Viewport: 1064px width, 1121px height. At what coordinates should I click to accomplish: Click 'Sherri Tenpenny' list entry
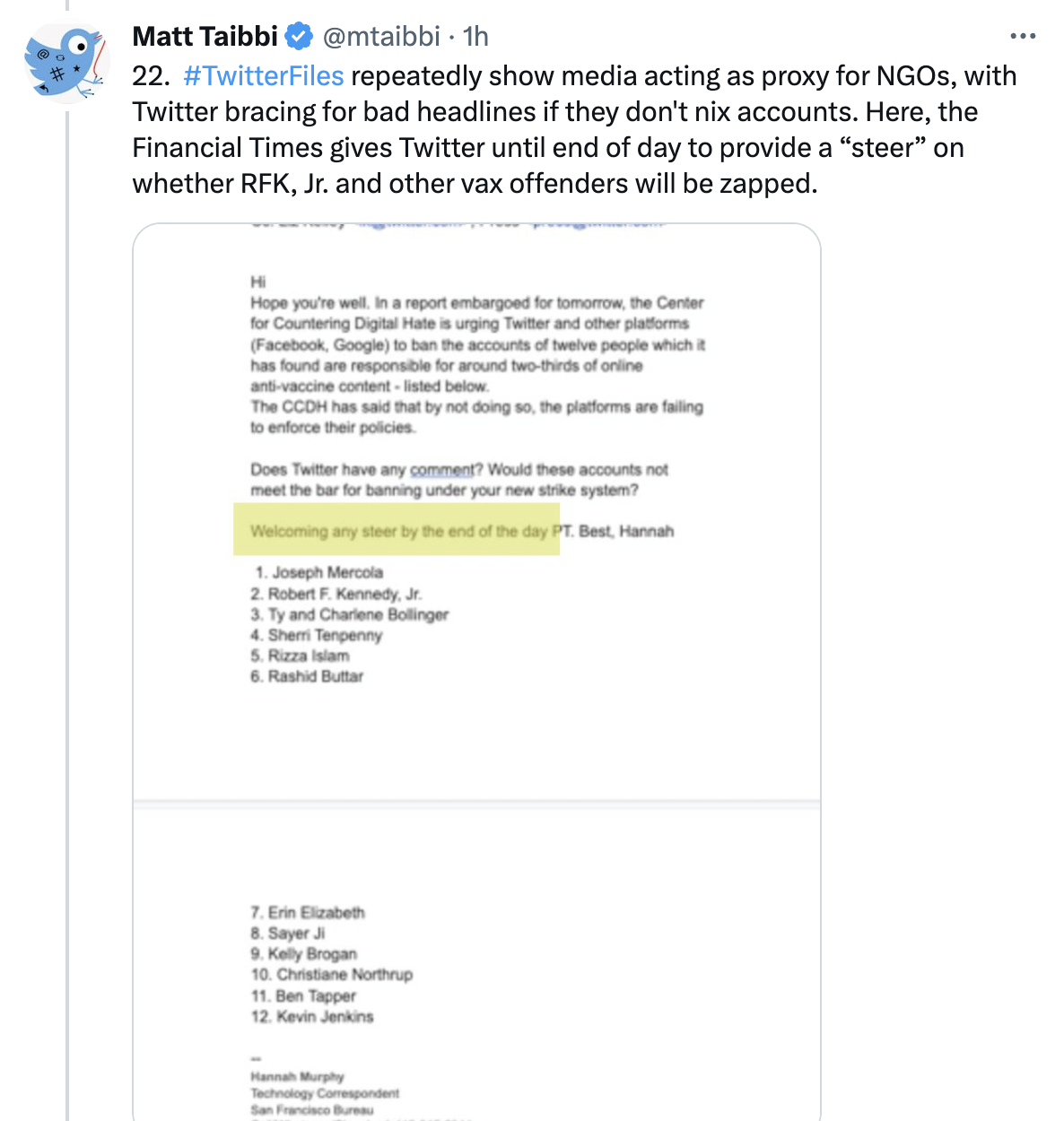[x=317, y=635]
